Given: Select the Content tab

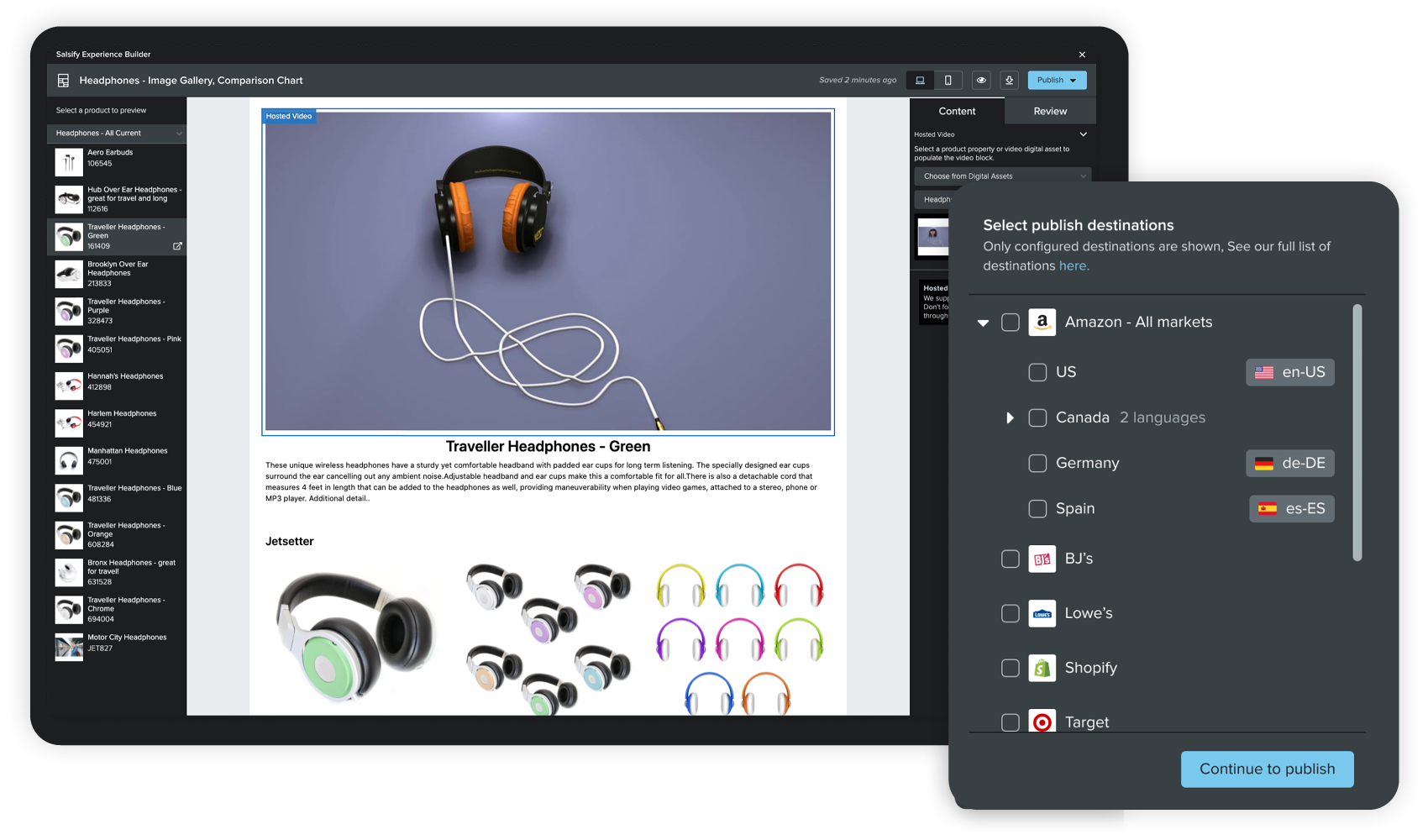Looking at the screenshot, I should click(x=957, y=111).
